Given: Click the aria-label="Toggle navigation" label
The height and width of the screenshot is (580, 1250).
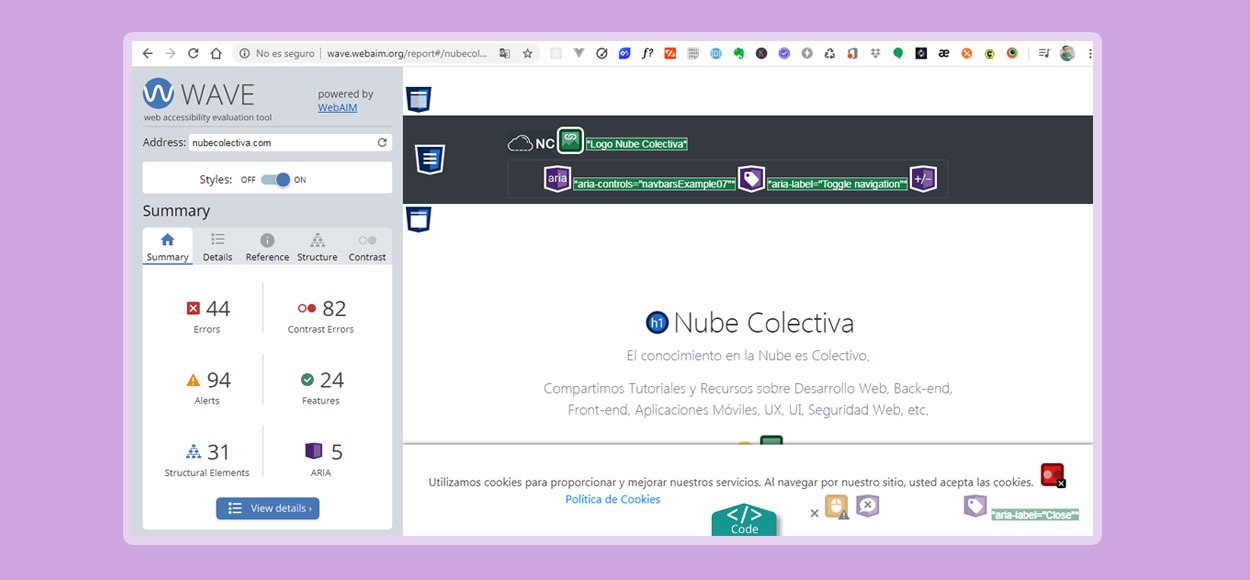Looking at the screenshot, I should [x=837, y=184].
